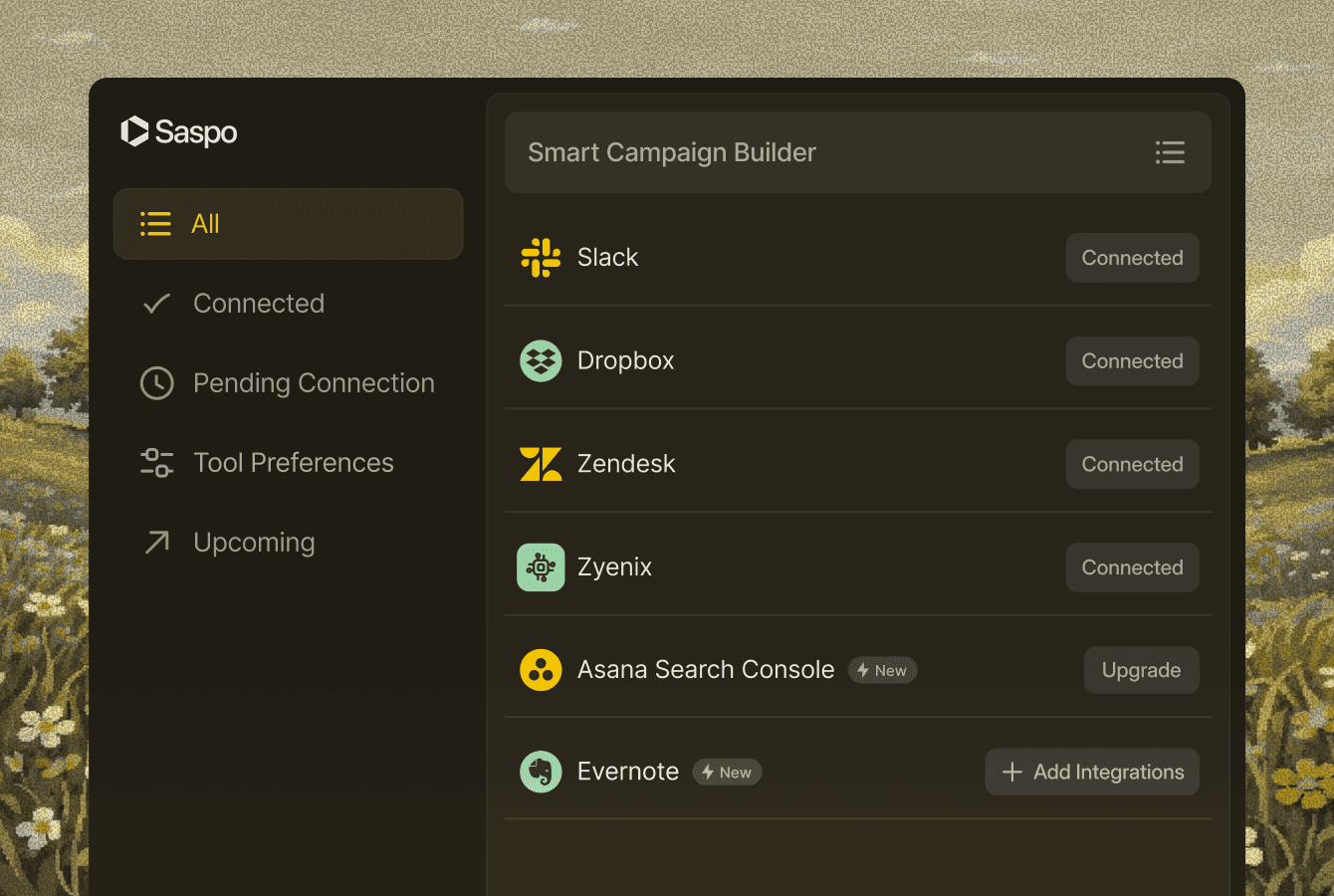This screenshot has width=1334, height=896.
Task: Open the Smart Campaign Builder selector
Action: [x=858, y=152]
